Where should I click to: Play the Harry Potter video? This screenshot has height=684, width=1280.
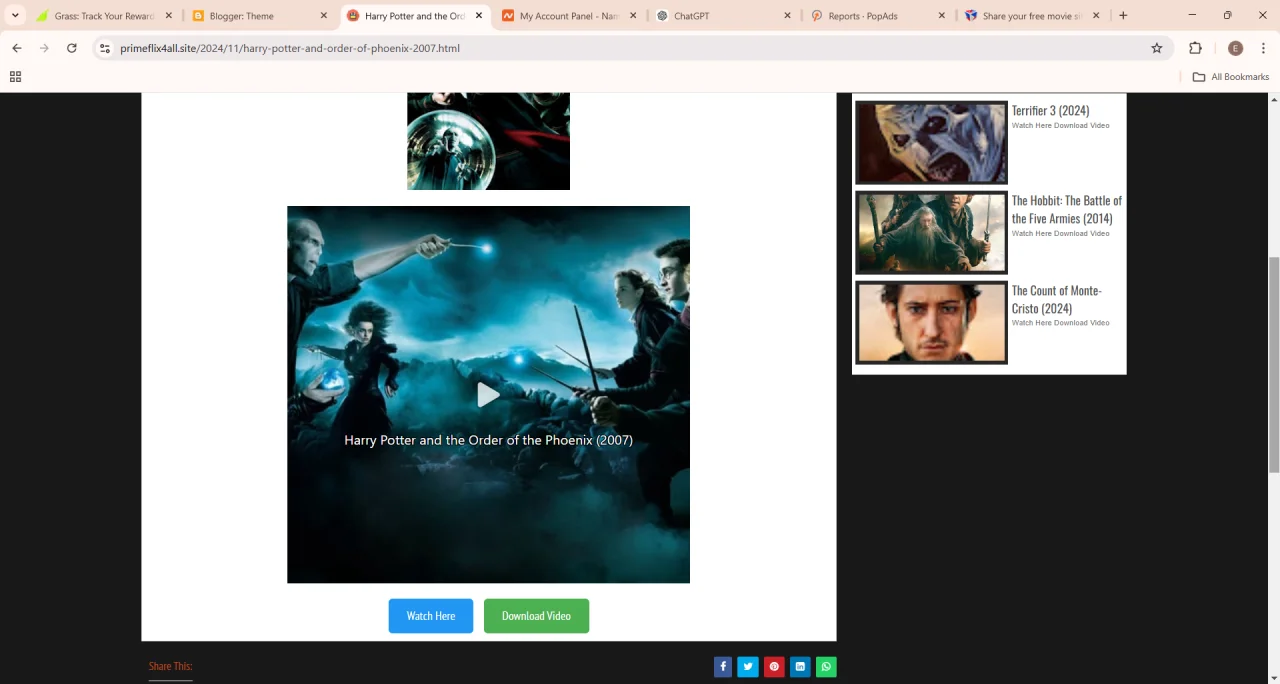pos(488,395)
